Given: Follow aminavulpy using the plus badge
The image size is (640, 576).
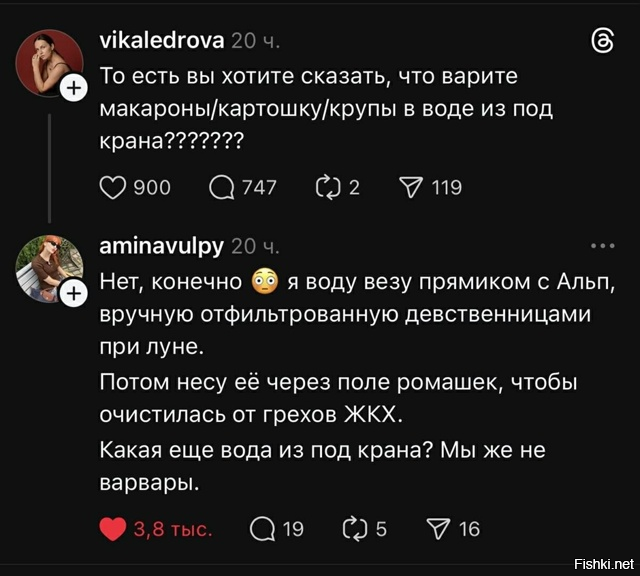Looking at the screenshot, I should click(x=73, y=293).
